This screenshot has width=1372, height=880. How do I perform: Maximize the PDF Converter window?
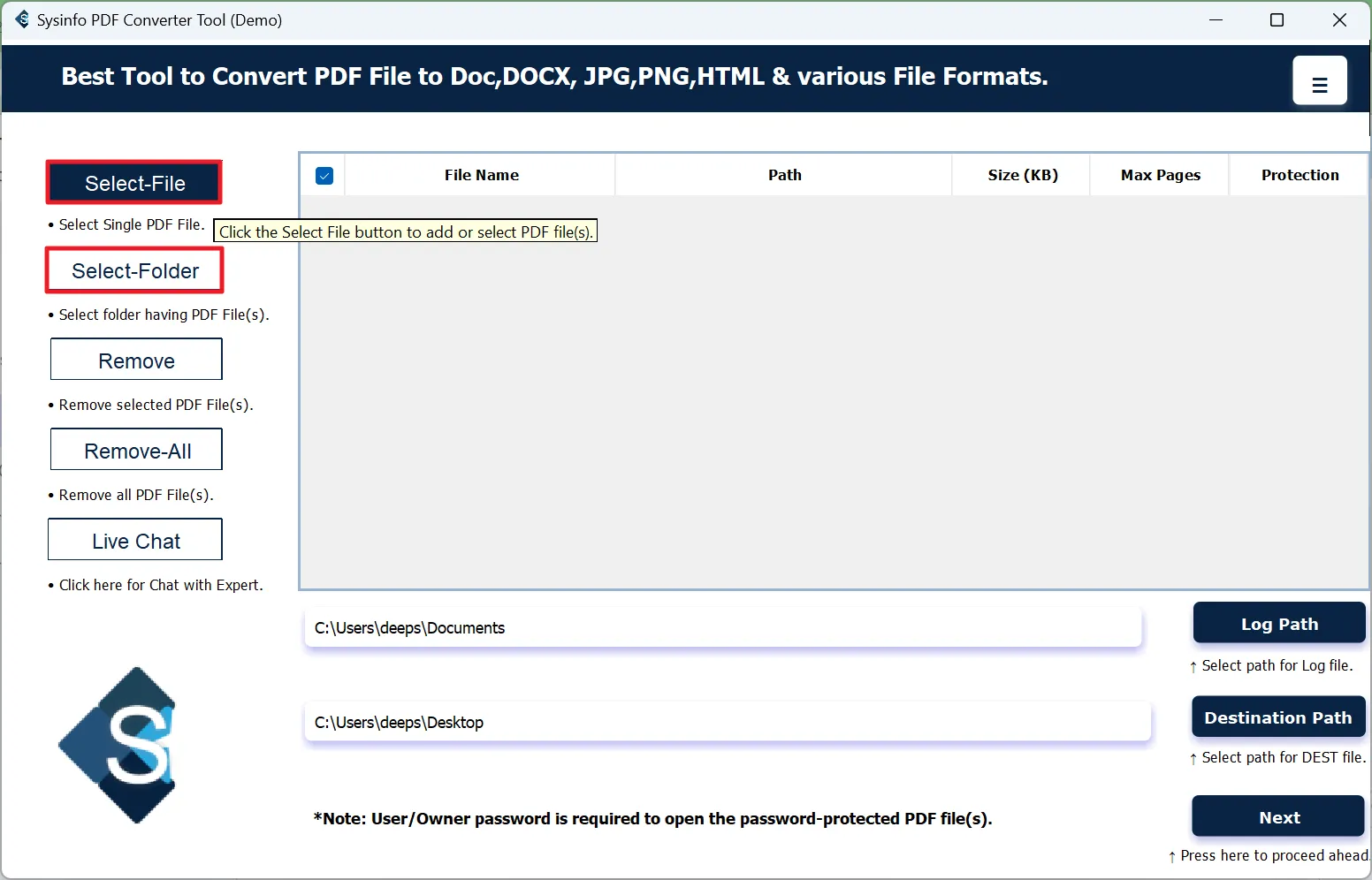coord(1277,19)
